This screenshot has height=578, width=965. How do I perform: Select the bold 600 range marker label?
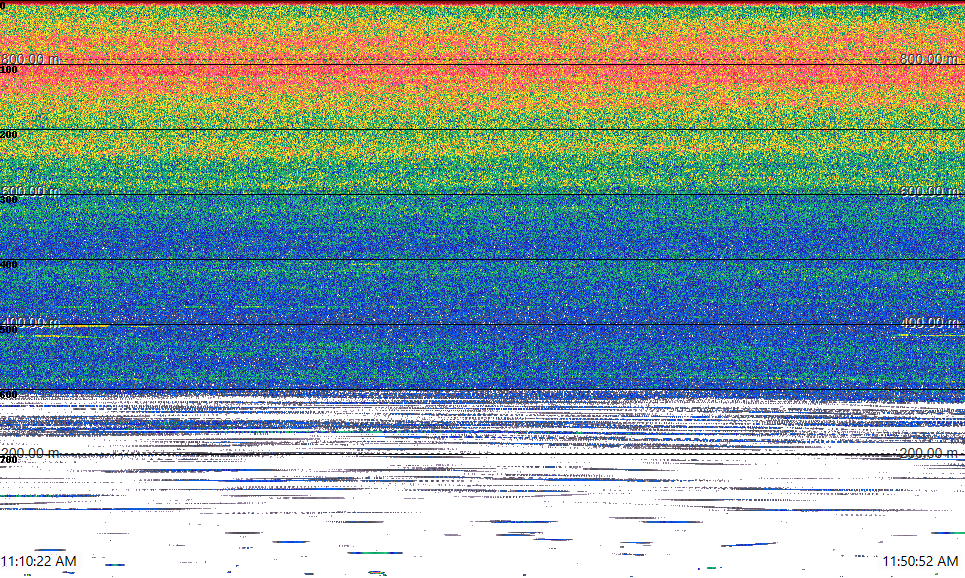click(9, 395)
